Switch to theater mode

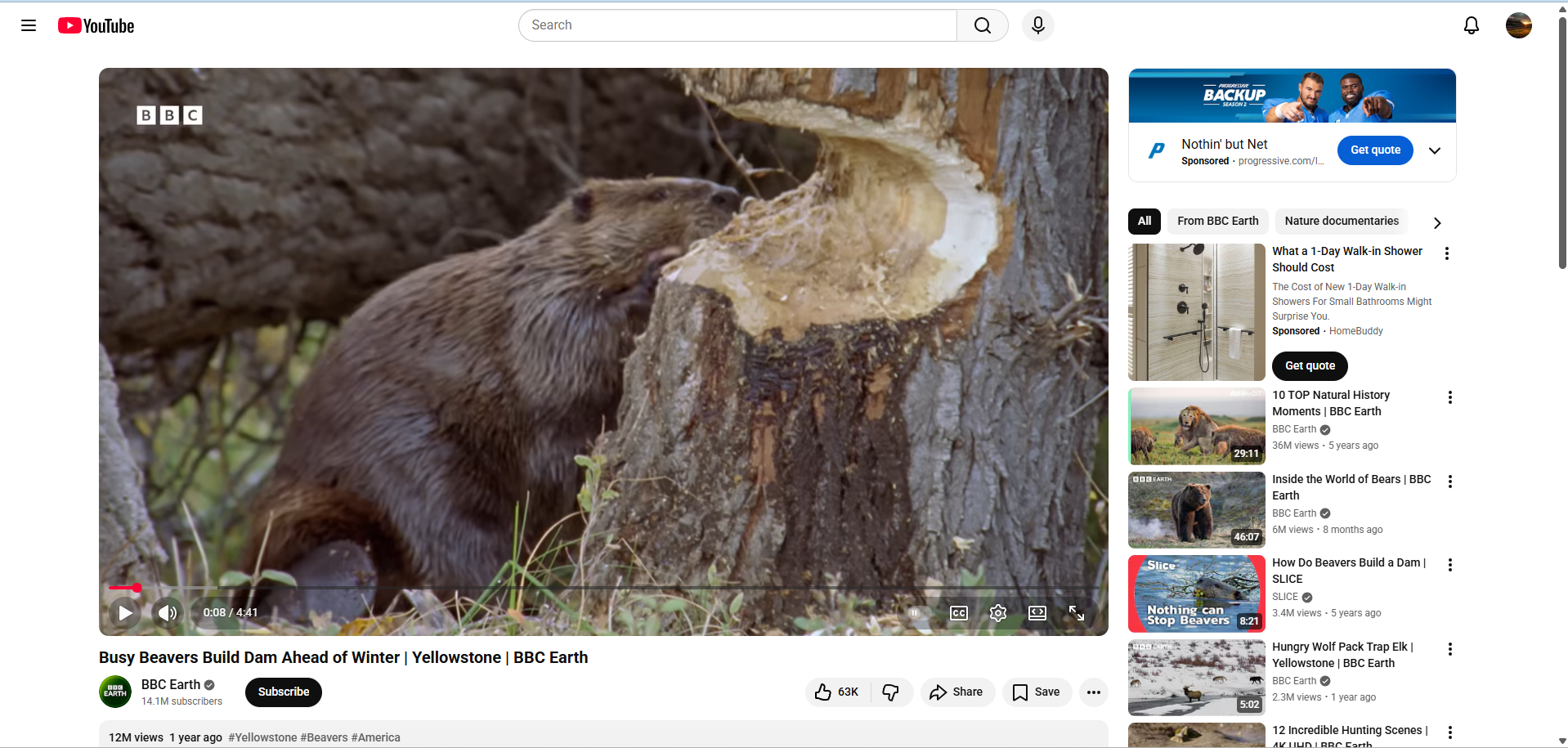pos(1037,613)
